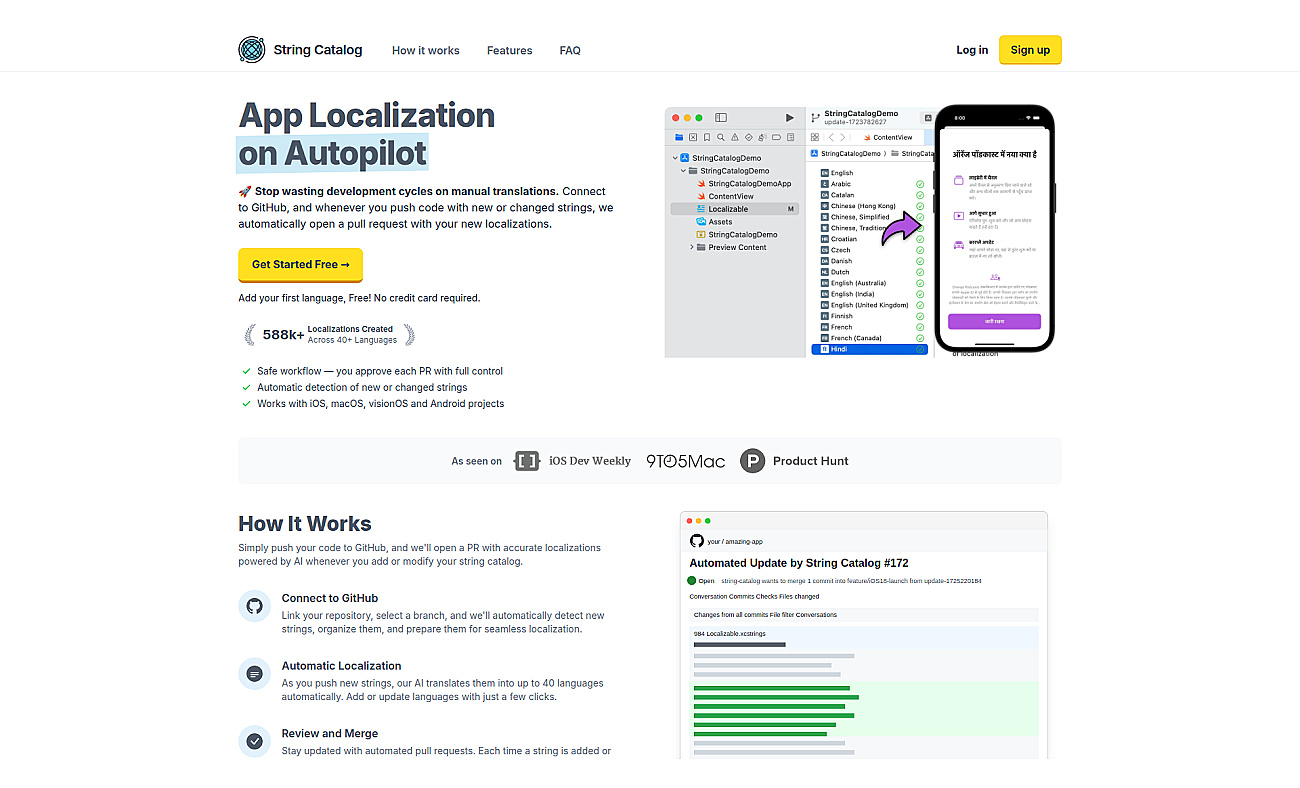The image size is (1300, 788).
Task: Click the Product Hunt circle logo
Action: [x=752, y=461]
